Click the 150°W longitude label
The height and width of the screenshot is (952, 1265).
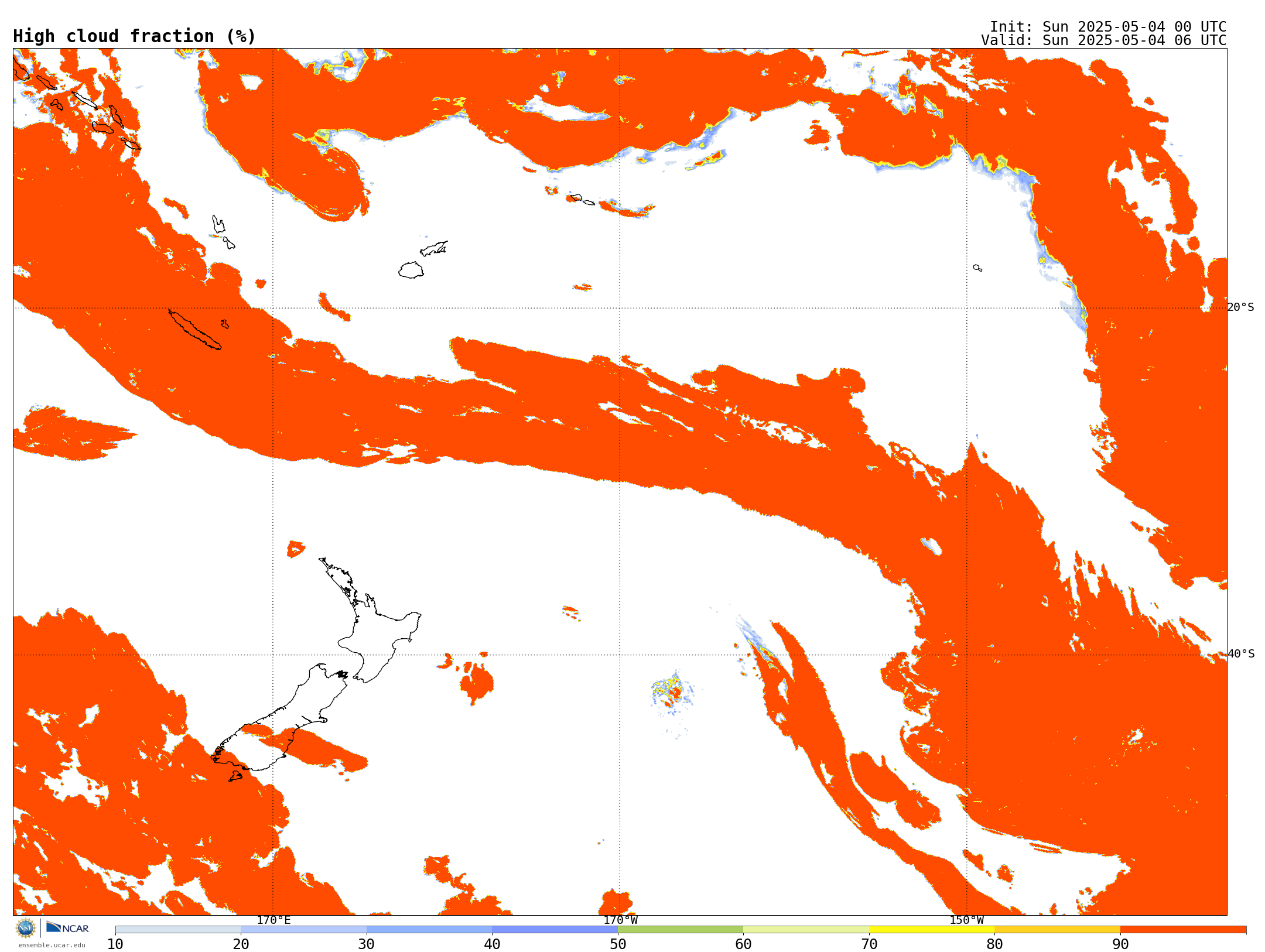coord(966,920)
